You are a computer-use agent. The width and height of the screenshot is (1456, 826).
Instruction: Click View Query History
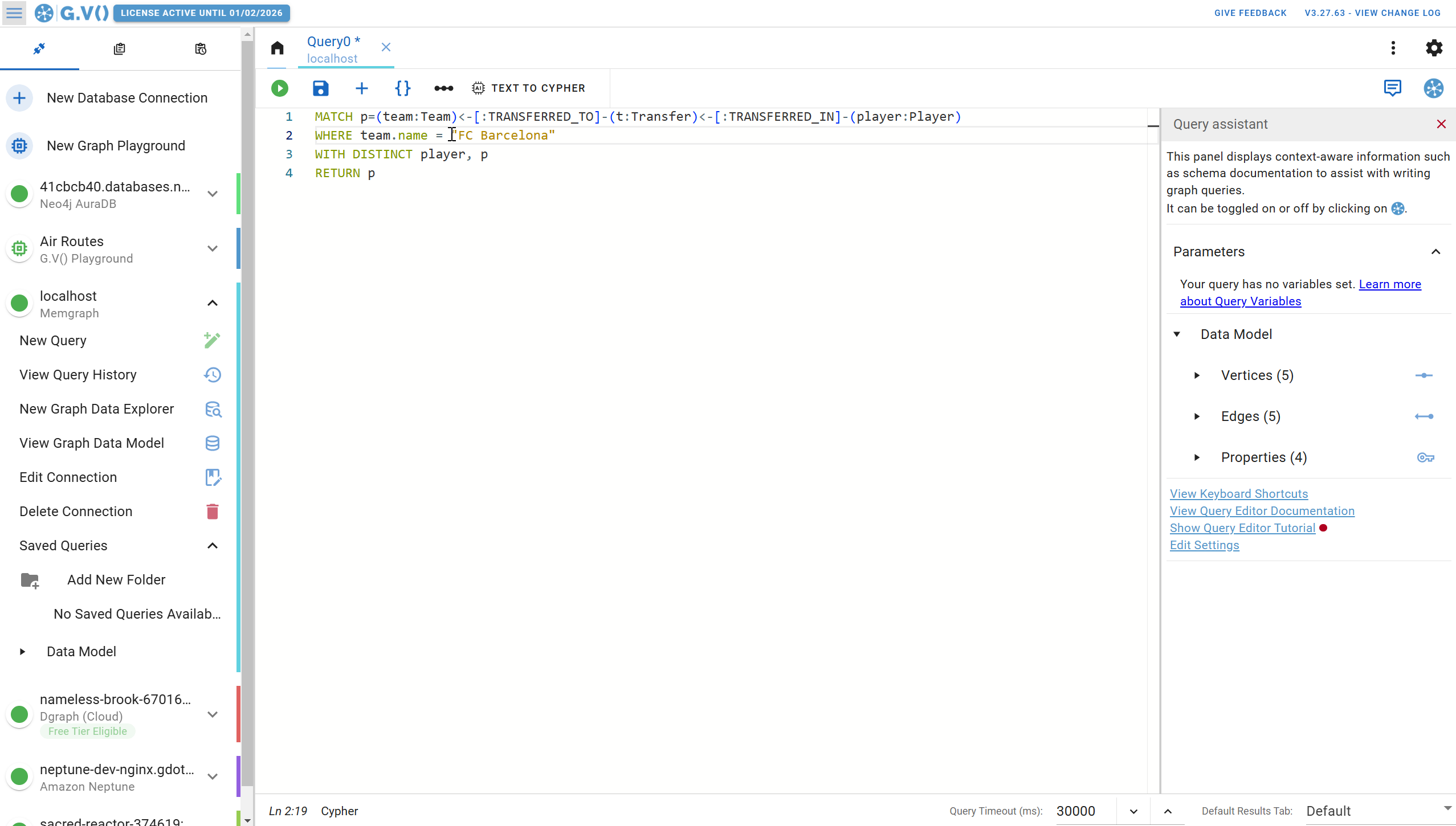coord(120,375)
